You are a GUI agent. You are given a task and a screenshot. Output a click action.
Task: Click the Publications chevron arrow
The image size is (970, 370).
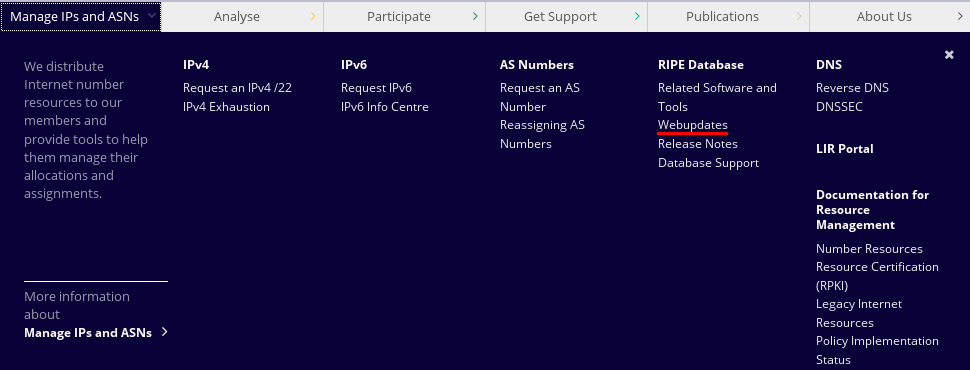[x=799, y=17]
